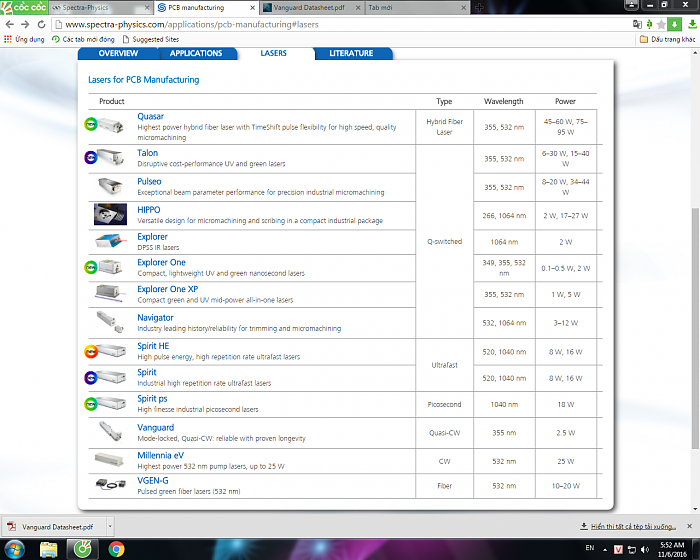Expand the Vanguard Datasheet download options arrow
Image resolution: width=700 pixels, height=560 pixels.
tap(110, 527)
